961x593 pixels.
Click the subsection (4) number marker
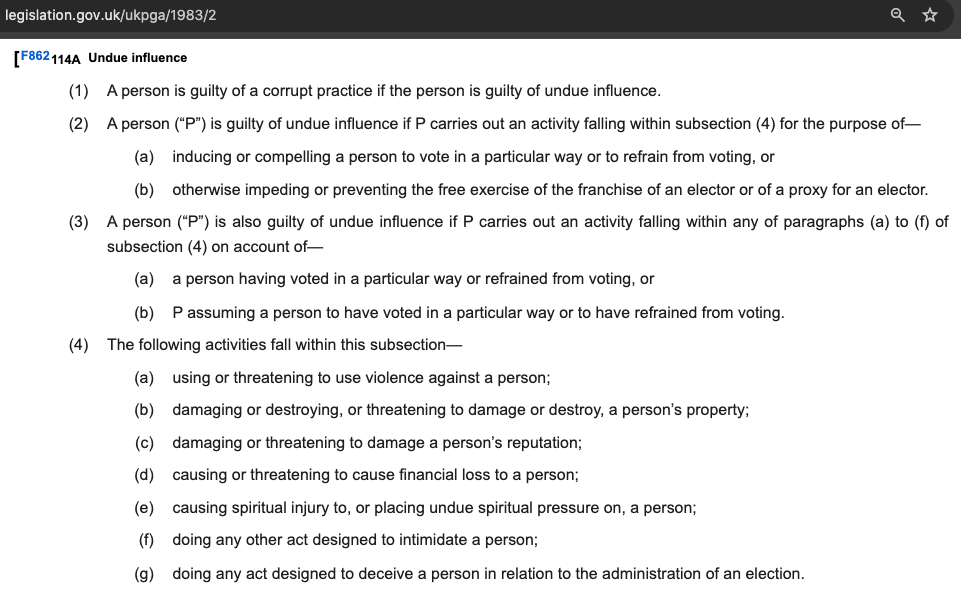pos(79,345)
